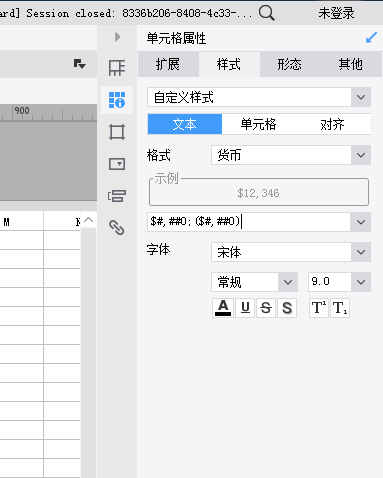The height and width of the screenshot is (478, 383).
Task: Open the 宋体 font dropdown
Action: point(291,252)
